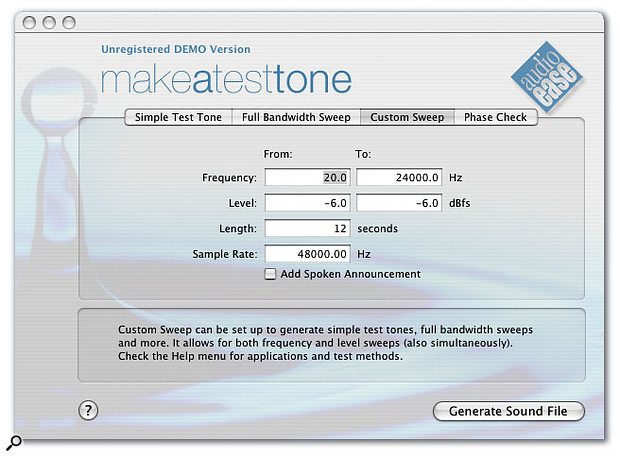Edit the Length field showing 12
The width and height of the screenshot is (620, 457).
tap(308, 228)
